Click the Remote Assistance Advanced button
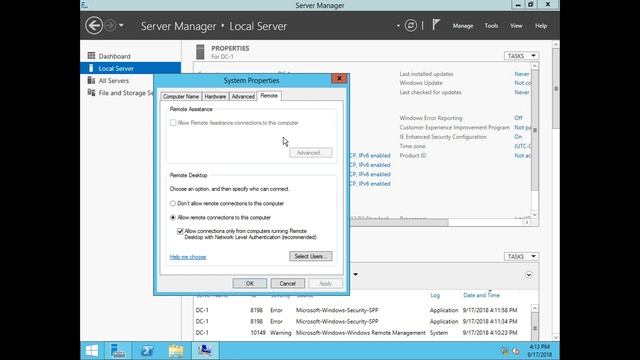The image size is (640, 360). 311,153
